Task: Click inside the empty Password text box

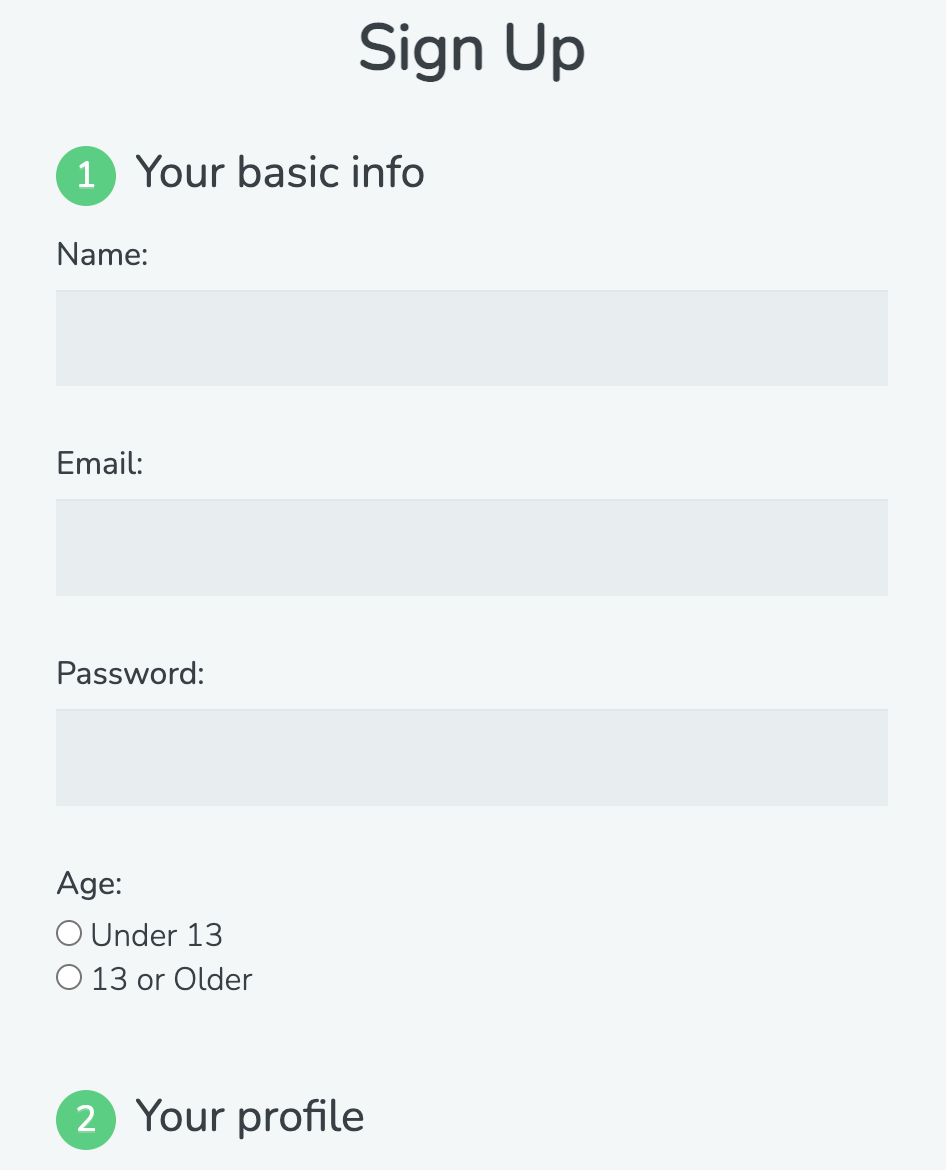Action: tap(472, 757)
